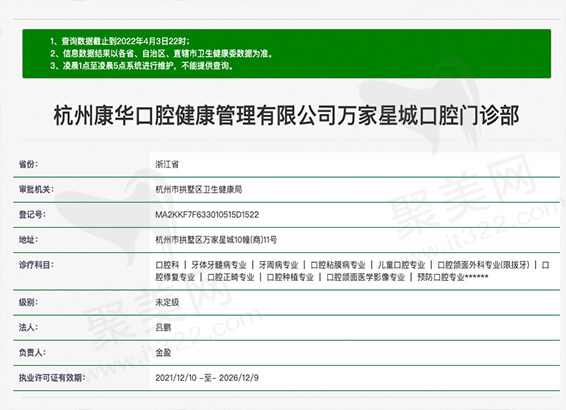Click the value 浙江省
The height and width of the screenshot is (410, 566).
[x=167, y=165]
